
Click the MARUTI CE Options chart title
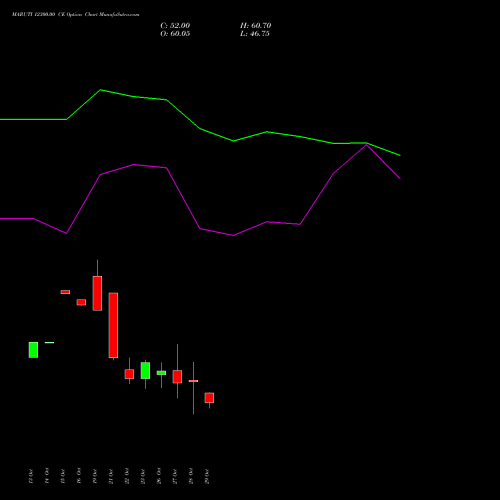[x=75, y=15]
